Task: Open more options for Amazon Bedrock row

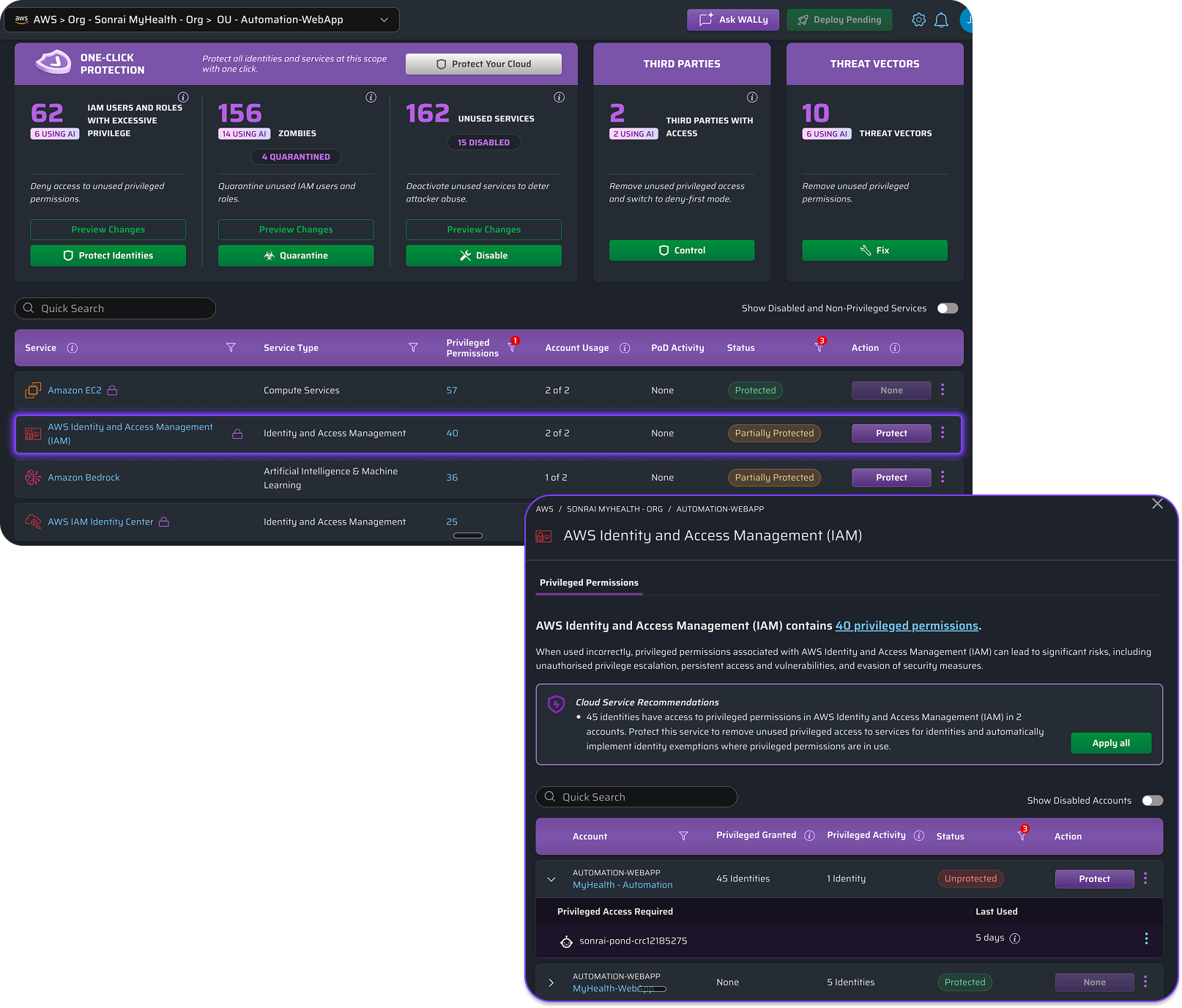Action: (x=943, y=477)
